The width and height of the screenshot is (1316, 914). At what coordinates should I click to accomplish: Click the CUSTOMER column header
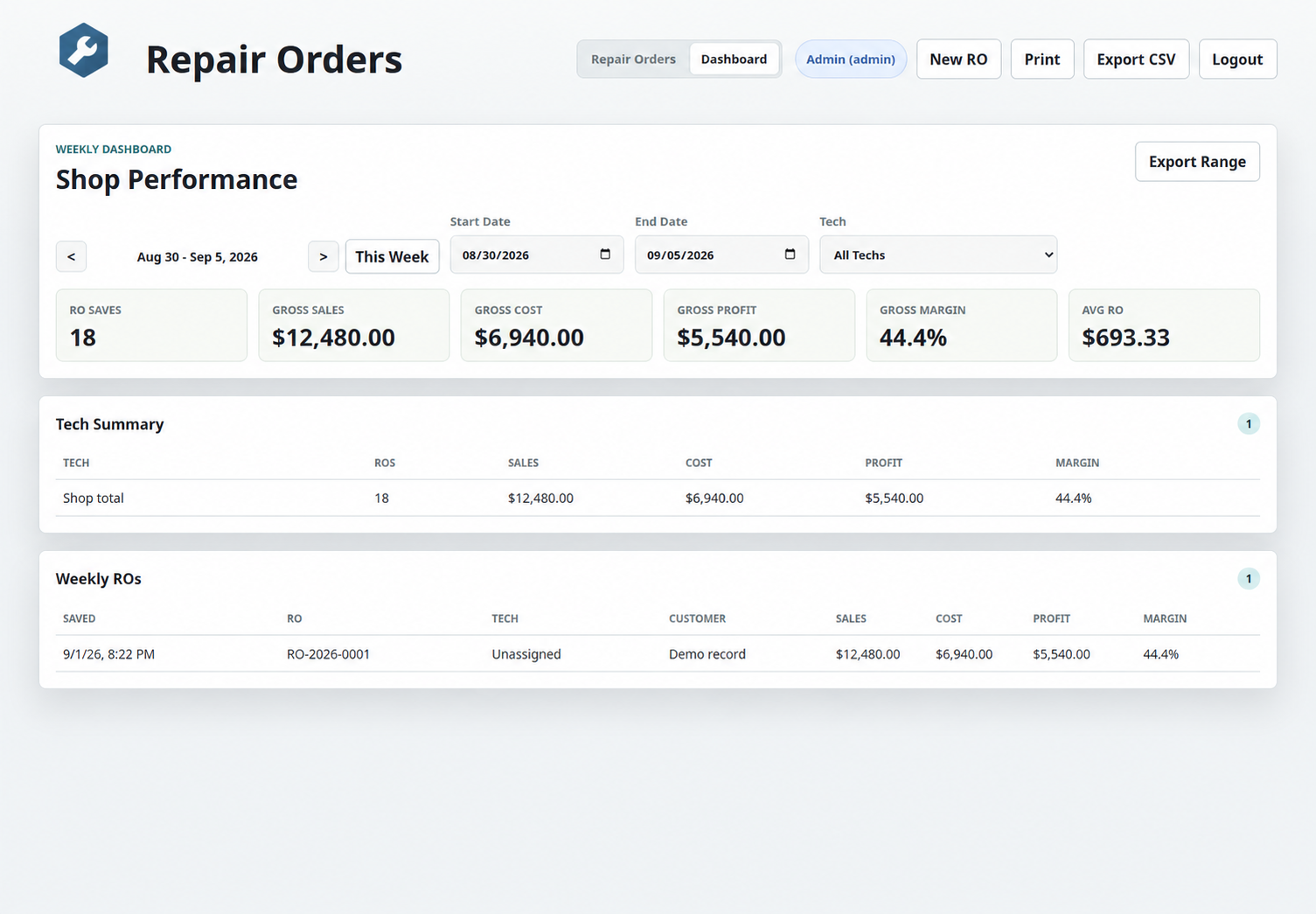pos(697,618)
